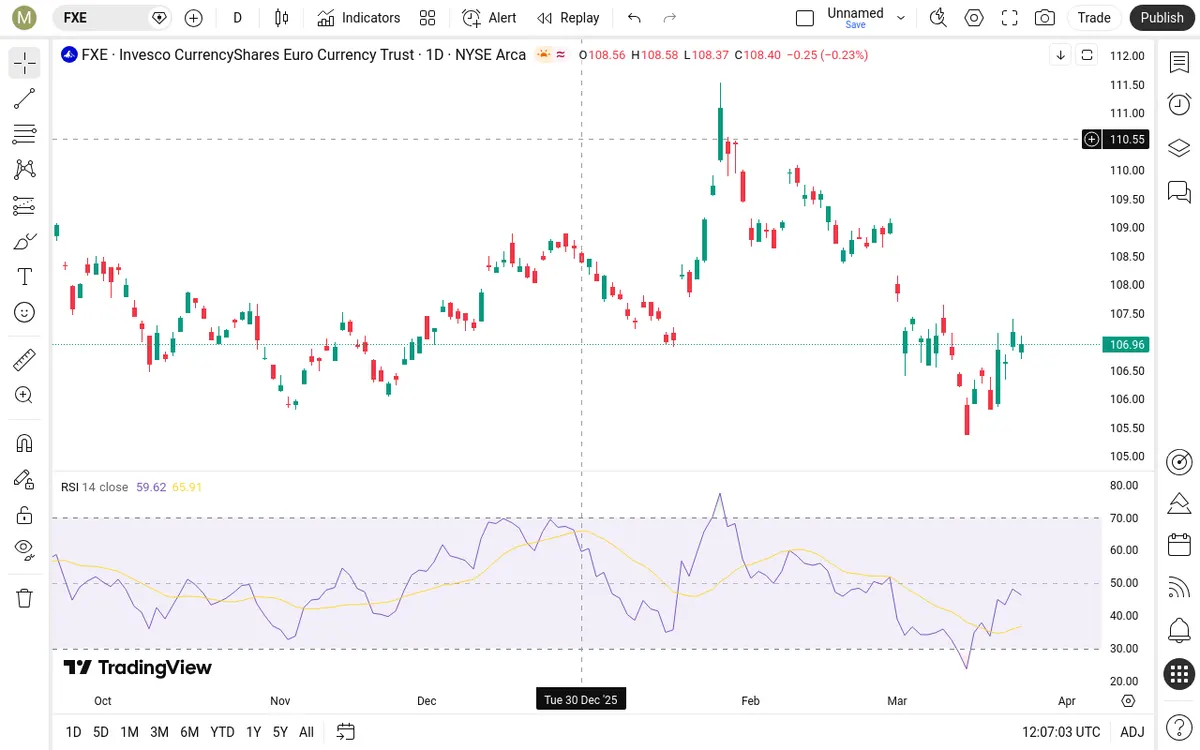Enter fullscreen mode
The width and height of the screenshot is (1200, 750).
pyautogui.click(x=1010, y=18)
